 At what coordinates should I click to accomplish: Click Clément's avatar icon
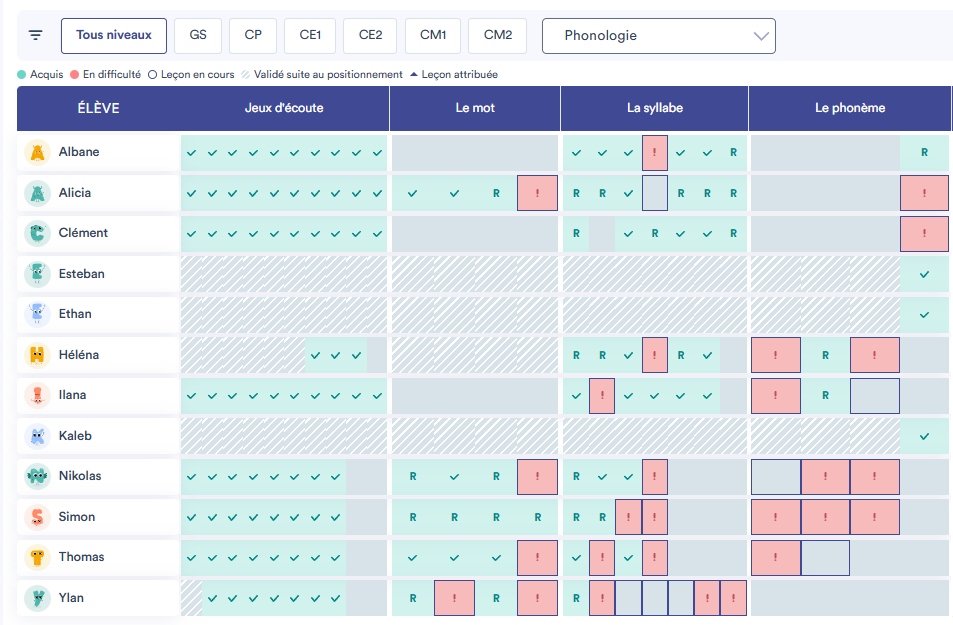click(x=37, y=233)
